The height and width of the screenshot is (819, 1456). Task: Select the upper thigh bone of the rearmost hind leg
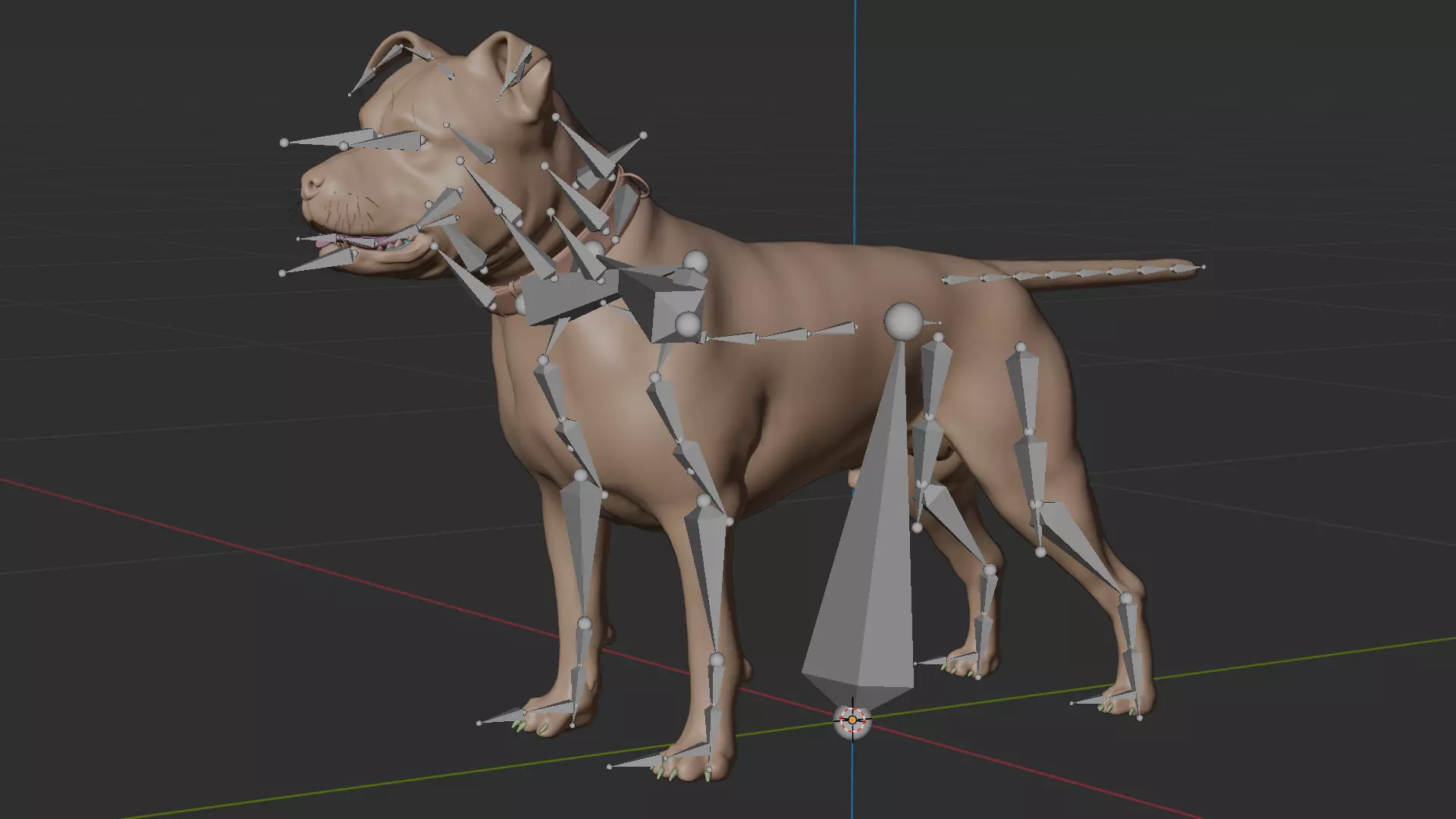pos(1025,390)
